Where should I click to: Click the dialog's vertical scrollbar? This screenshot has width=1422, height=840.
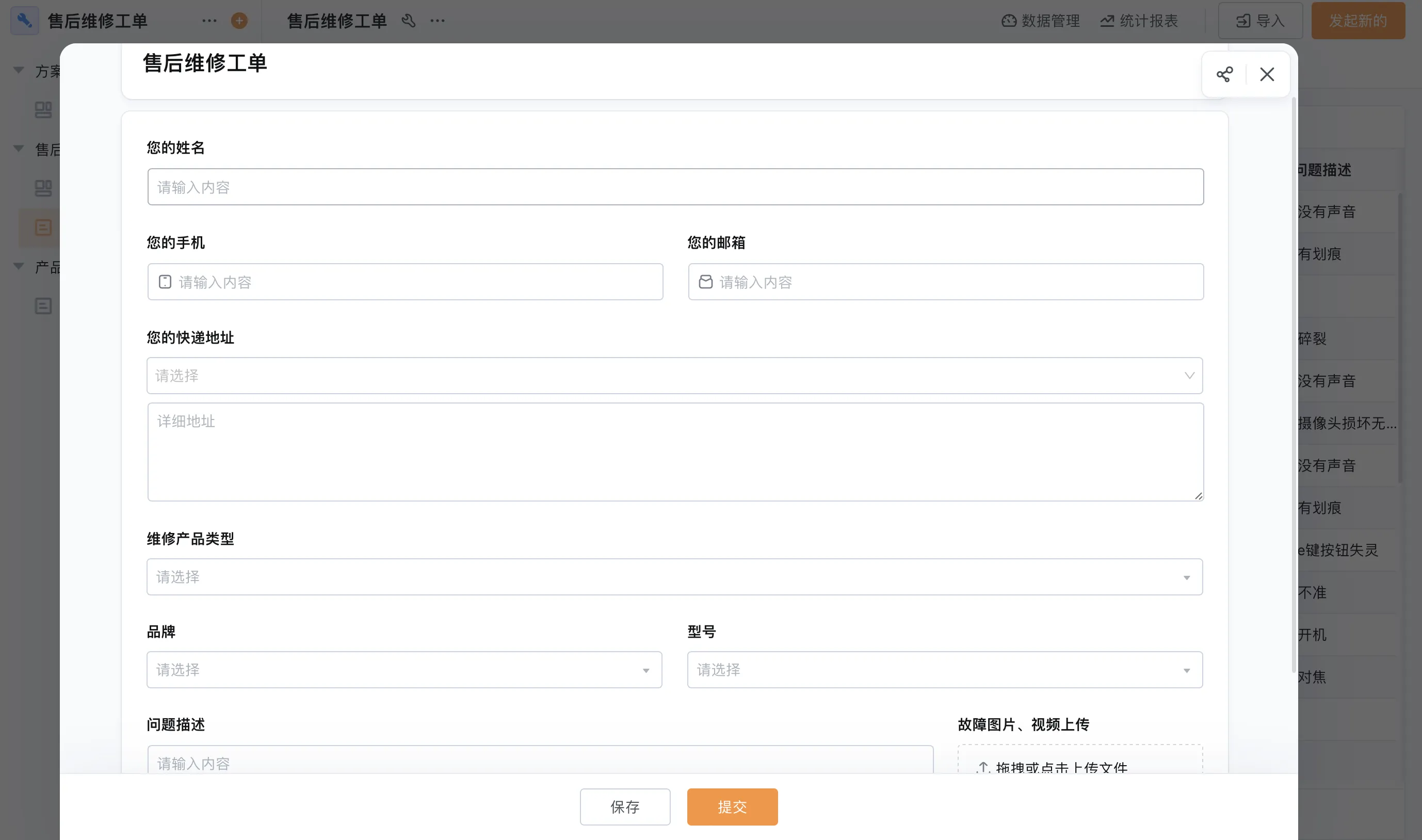1294,385
